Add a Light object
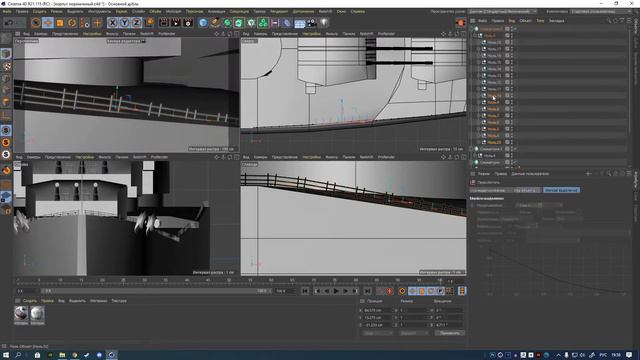This screenshot has width=640, height=360. point(324,23)
